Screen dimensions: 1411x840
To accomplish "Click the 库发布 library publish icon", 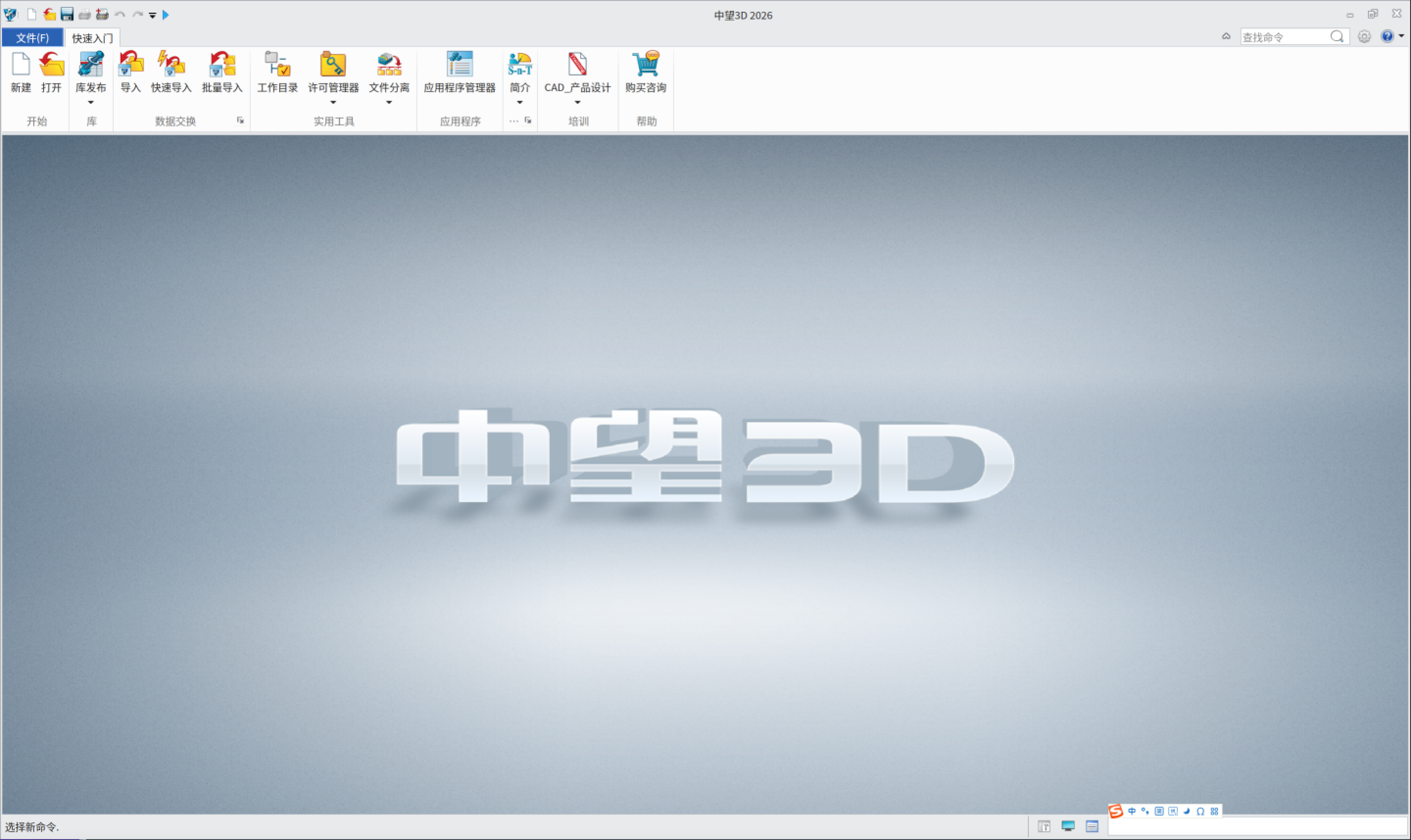I will coord(91,65).
